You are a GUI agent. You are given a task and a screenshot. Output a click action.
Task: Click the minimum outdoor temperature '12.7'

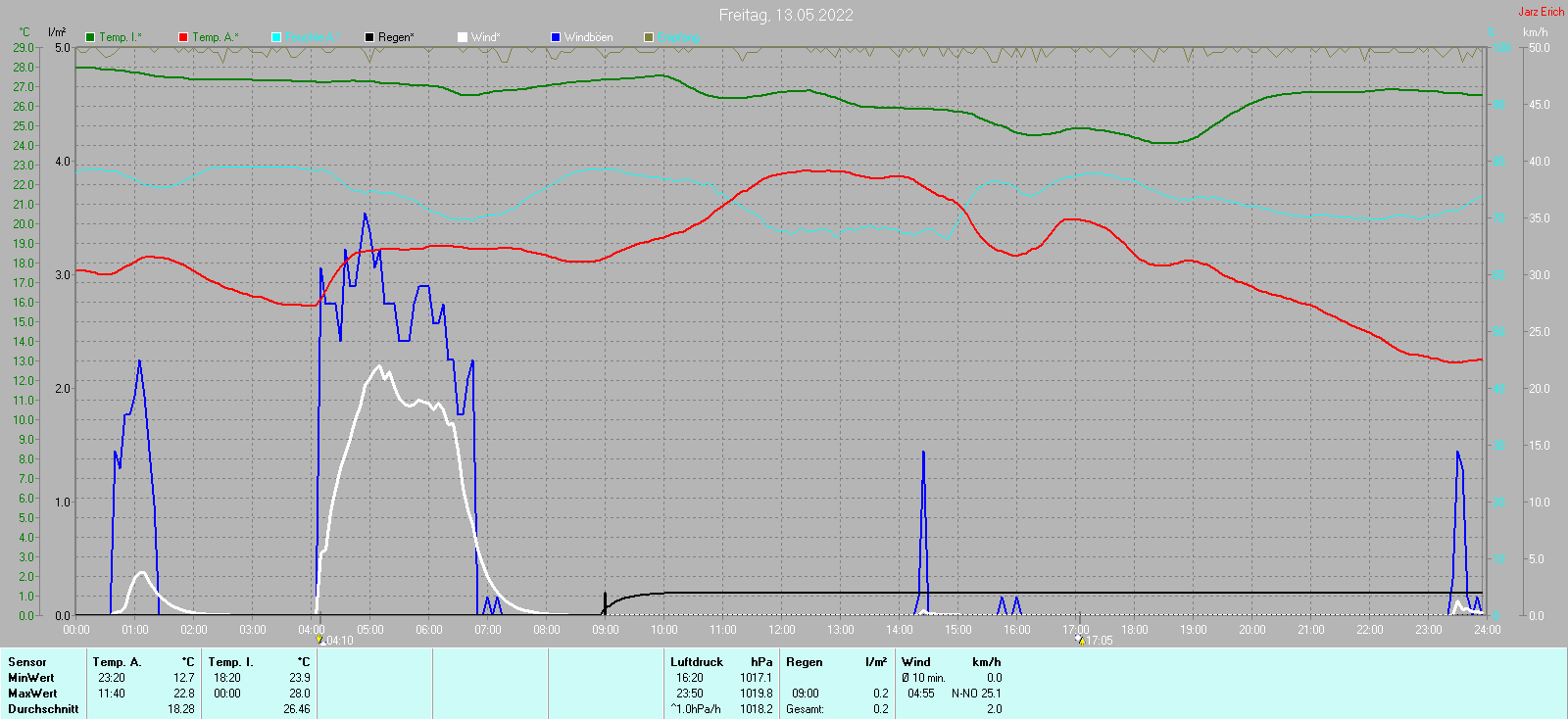(184, 678)
